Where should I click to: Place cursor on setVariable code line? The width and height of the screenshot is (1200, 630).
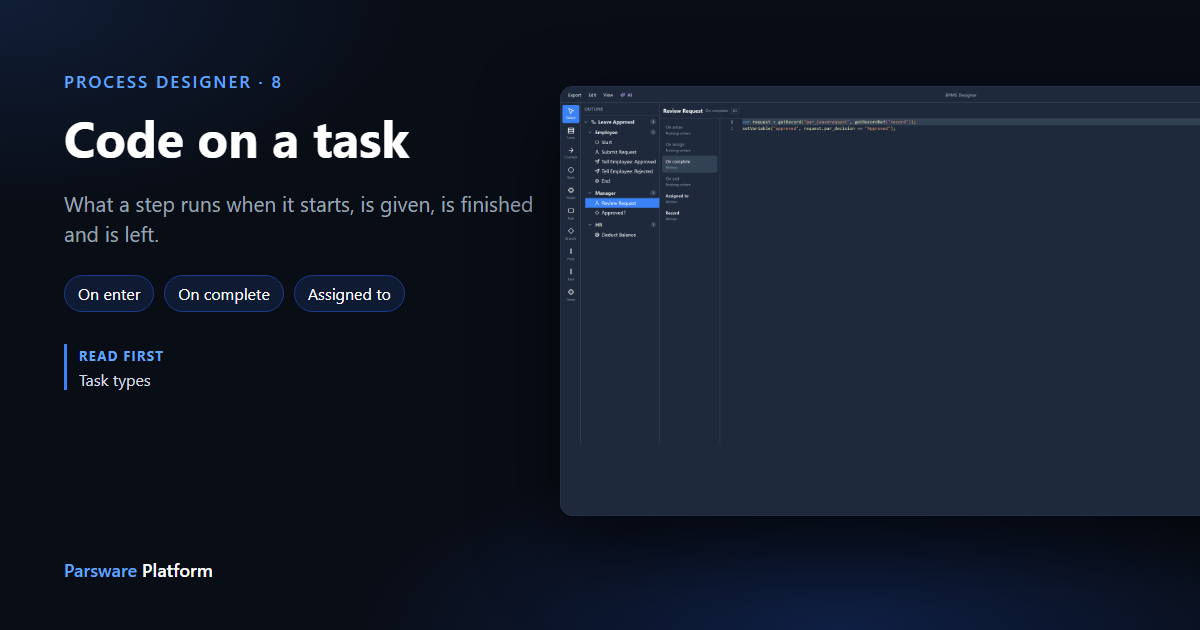tap(819, 128)
